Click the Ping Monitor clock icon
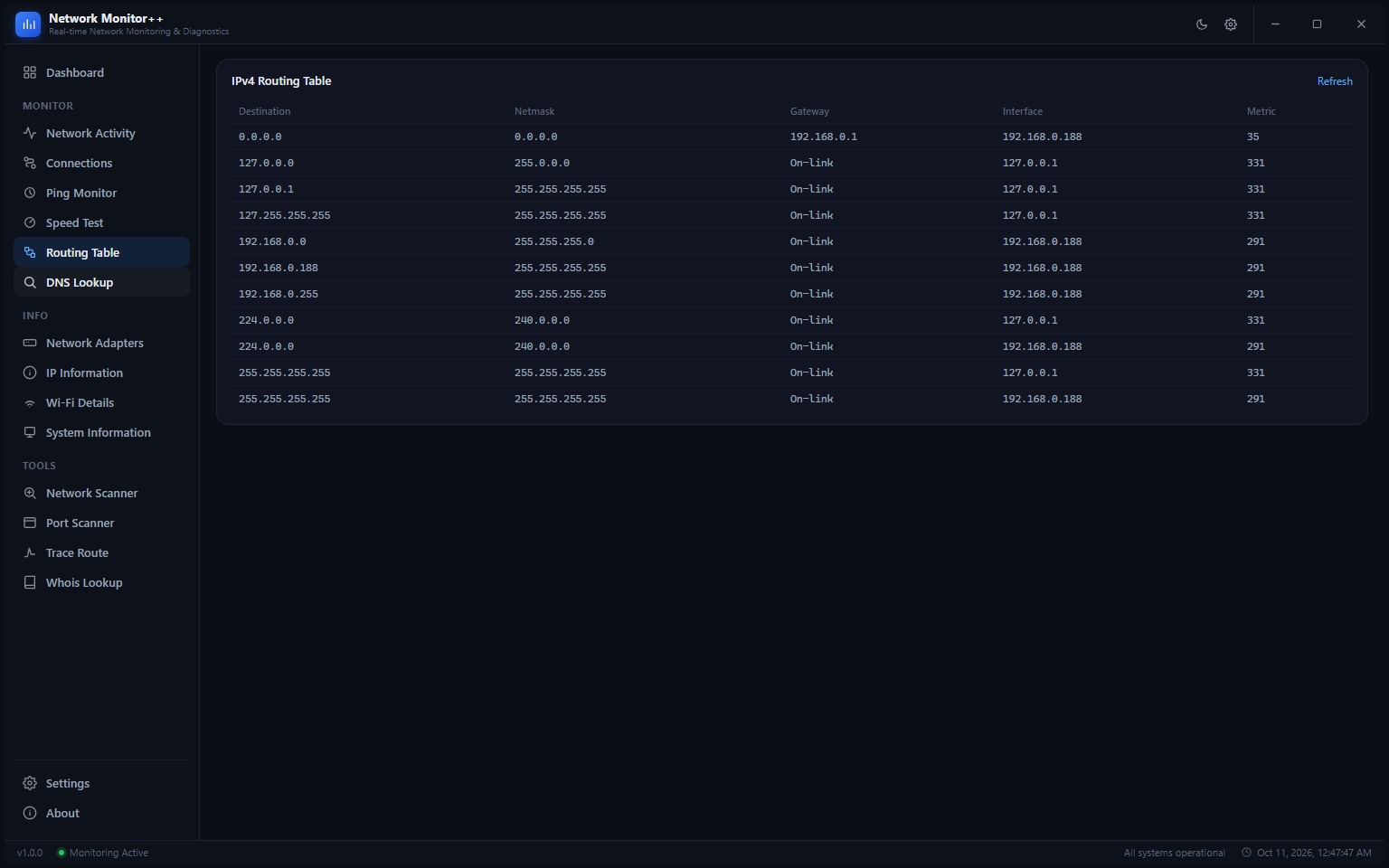 (x=30, y=193)
